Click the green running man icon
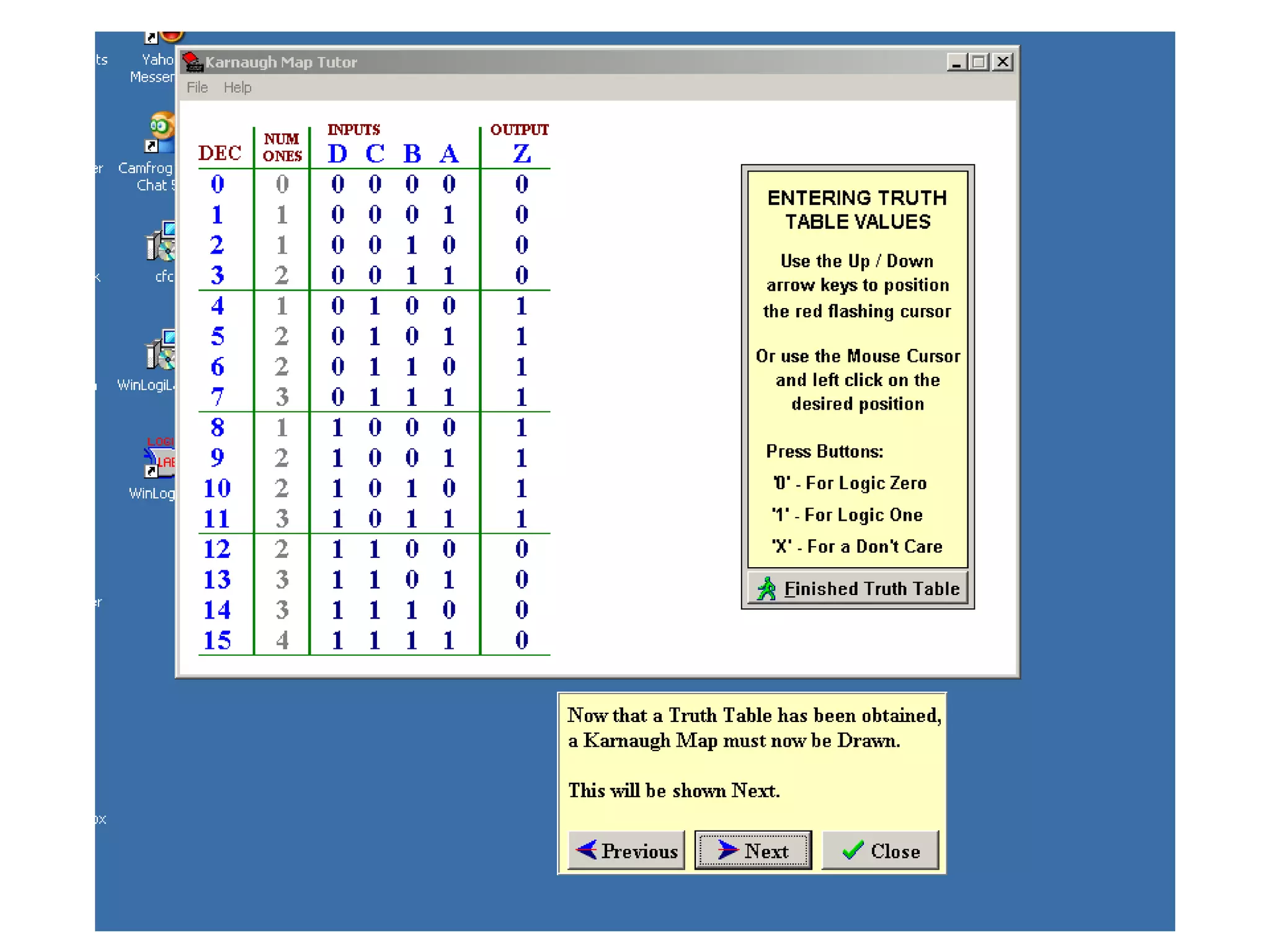This screenshot has width=1270, height=952. pyautogui.click(x=767, y=589)
